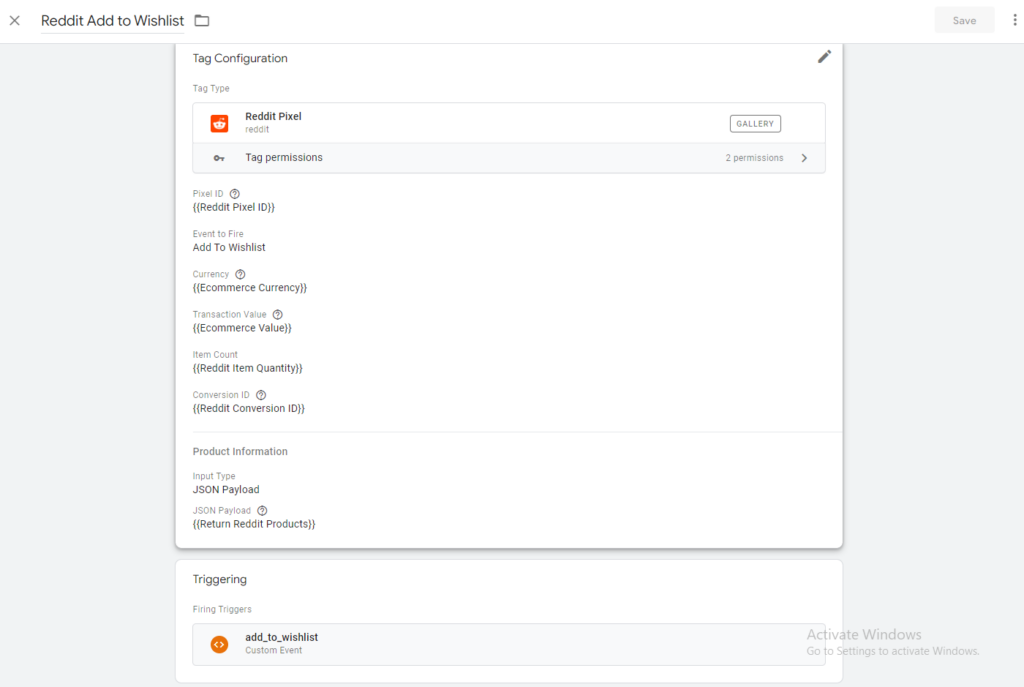The image size is (1024, 687).
Task: Edit Tag Configuration with the pencil icon
Action: tap(824, 57)
